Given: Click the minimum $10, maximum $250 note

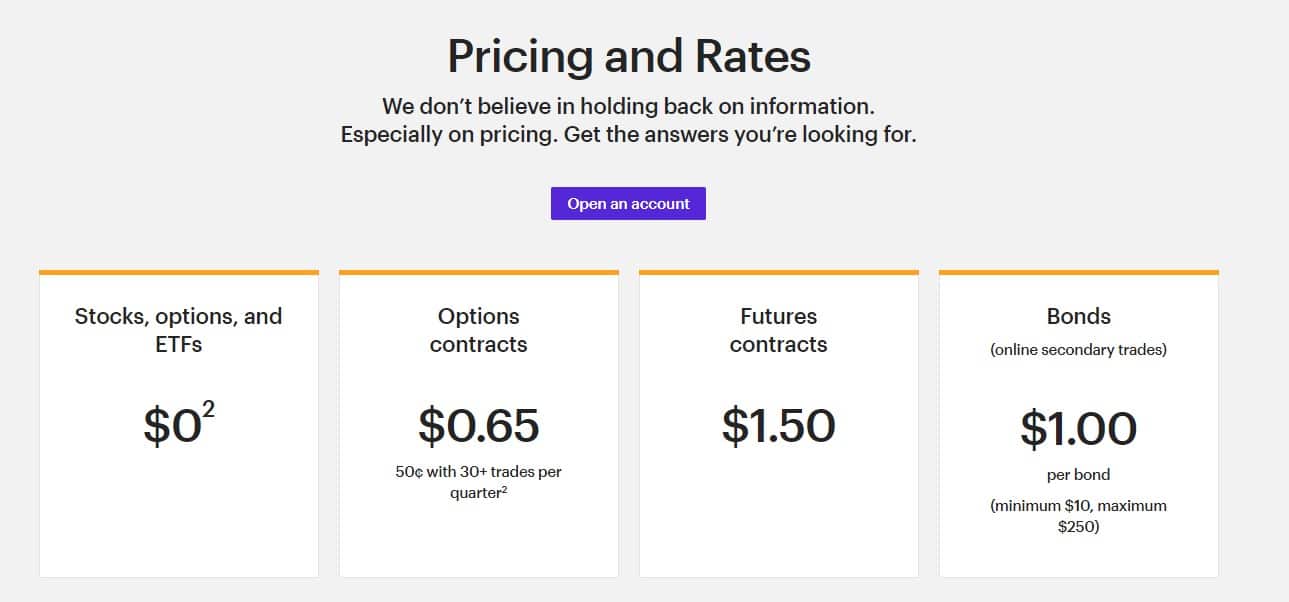Looking at the screenshot, I should pyautogui.click(x=1079, y=516).
